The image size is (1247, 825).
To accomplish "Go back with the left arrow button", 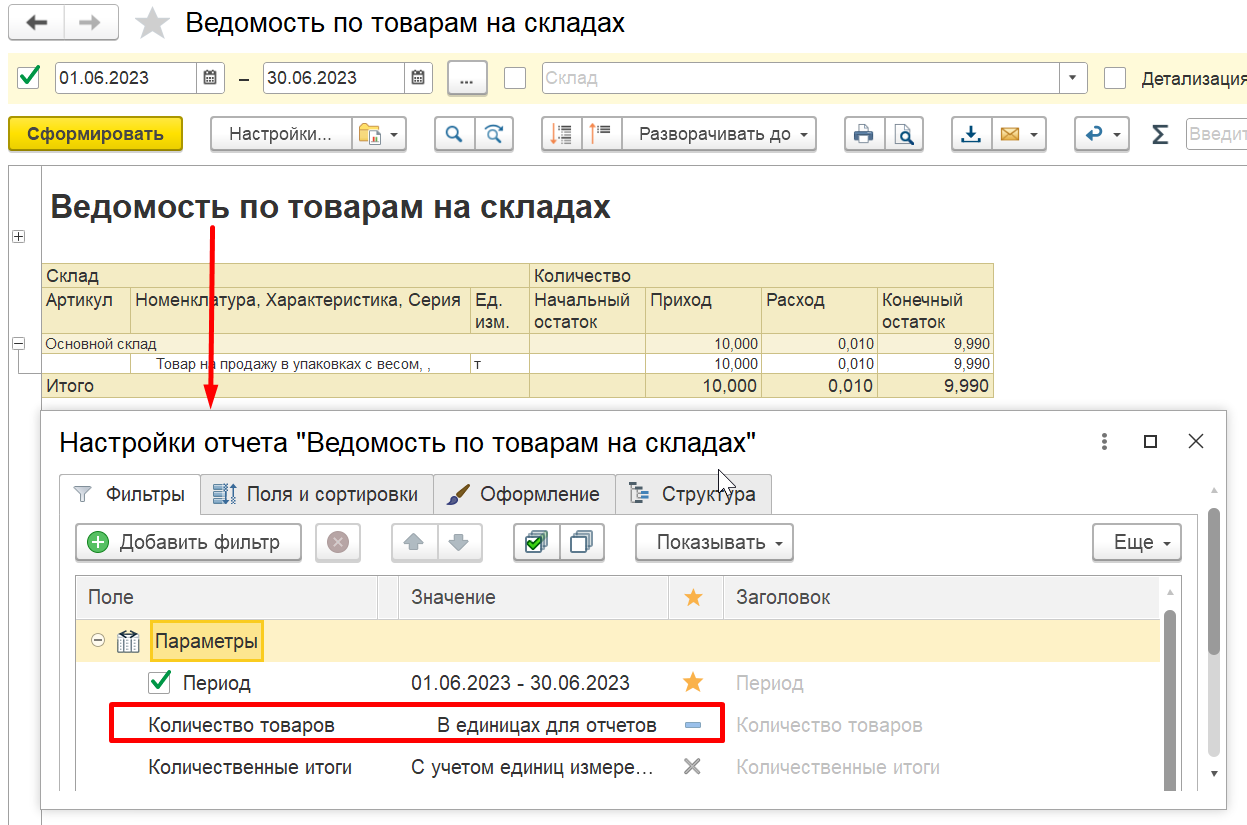I will coord(36,22).
